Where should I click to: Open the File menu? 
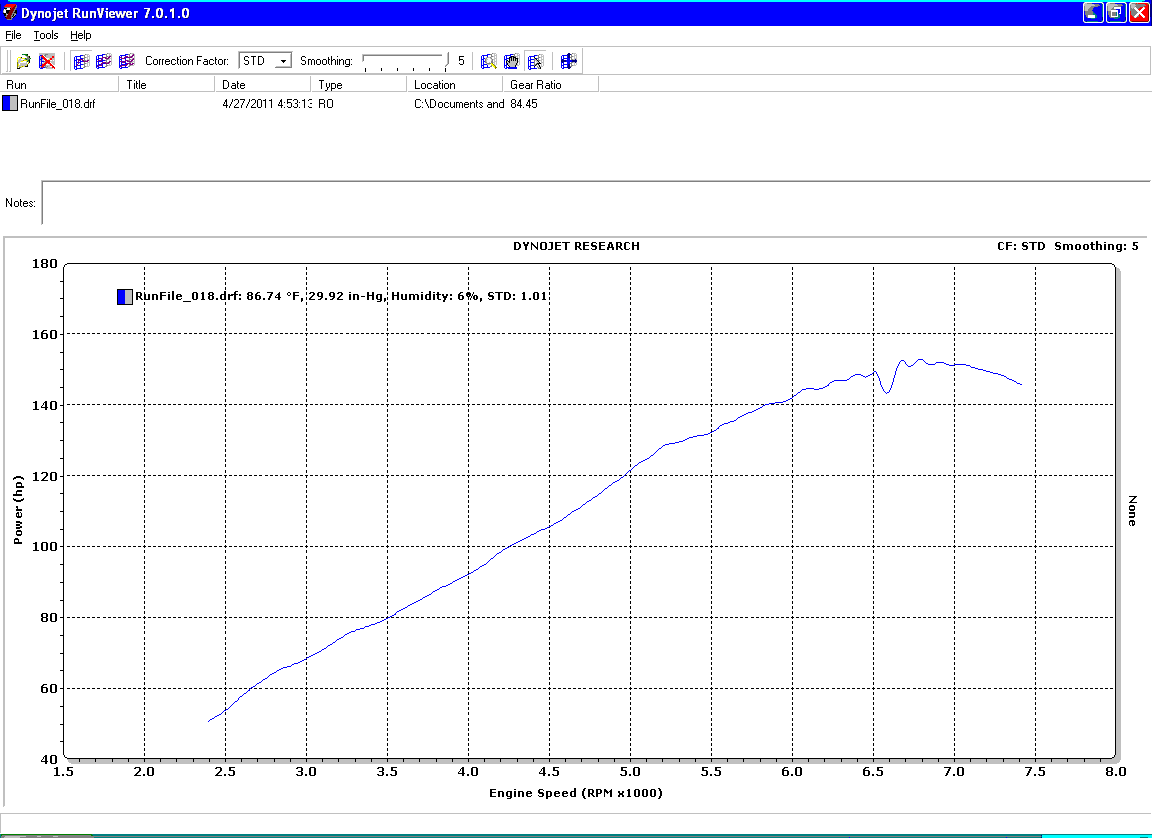(13, 35)
